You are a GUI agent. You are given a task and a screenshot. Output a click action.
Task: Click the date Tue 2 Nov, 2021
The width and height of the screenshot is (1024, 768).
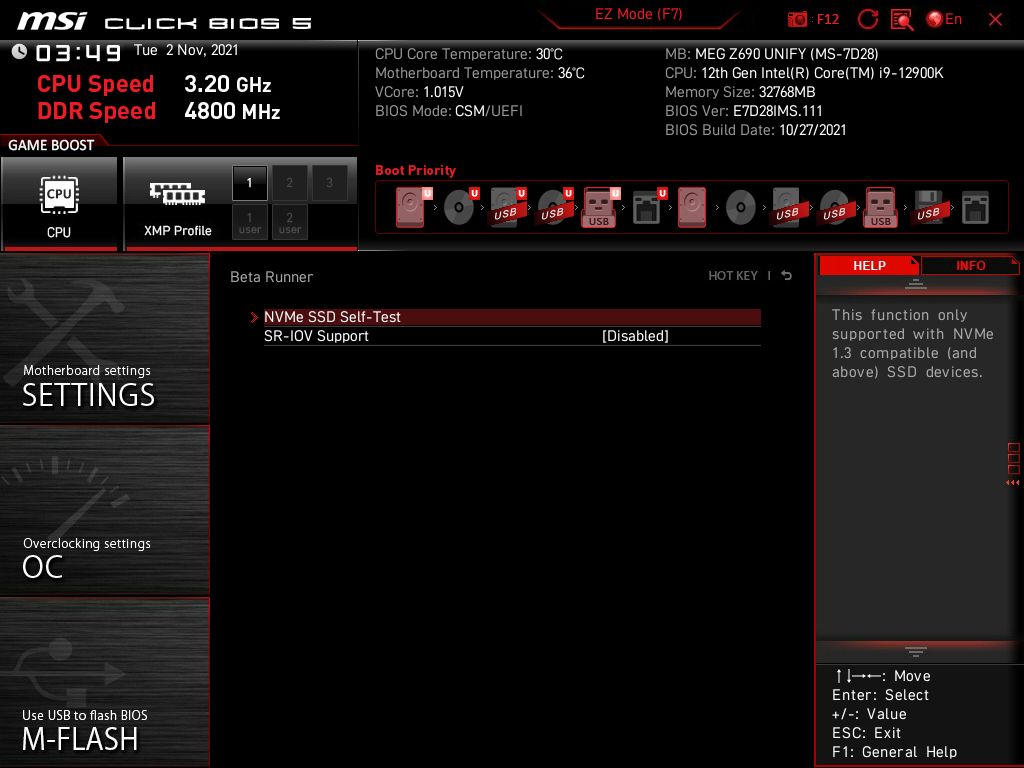click(186, 50)
